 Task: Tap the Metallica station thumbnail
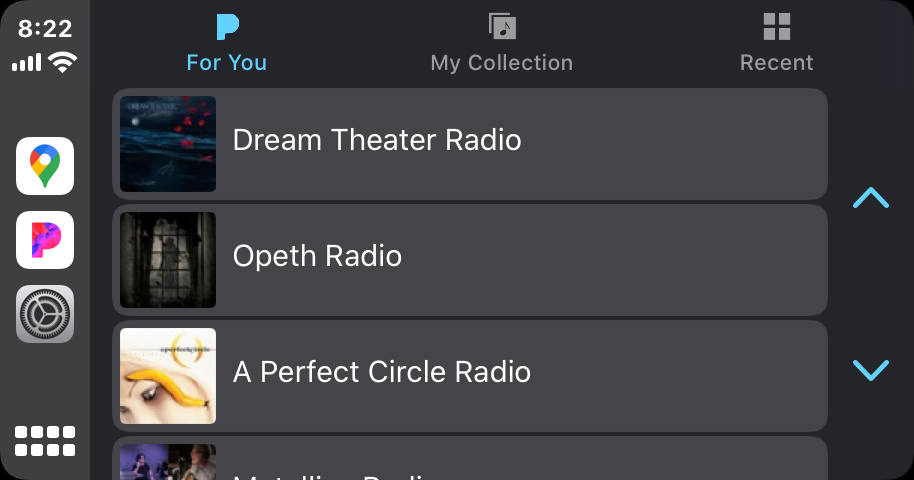[x=168, y=461]
